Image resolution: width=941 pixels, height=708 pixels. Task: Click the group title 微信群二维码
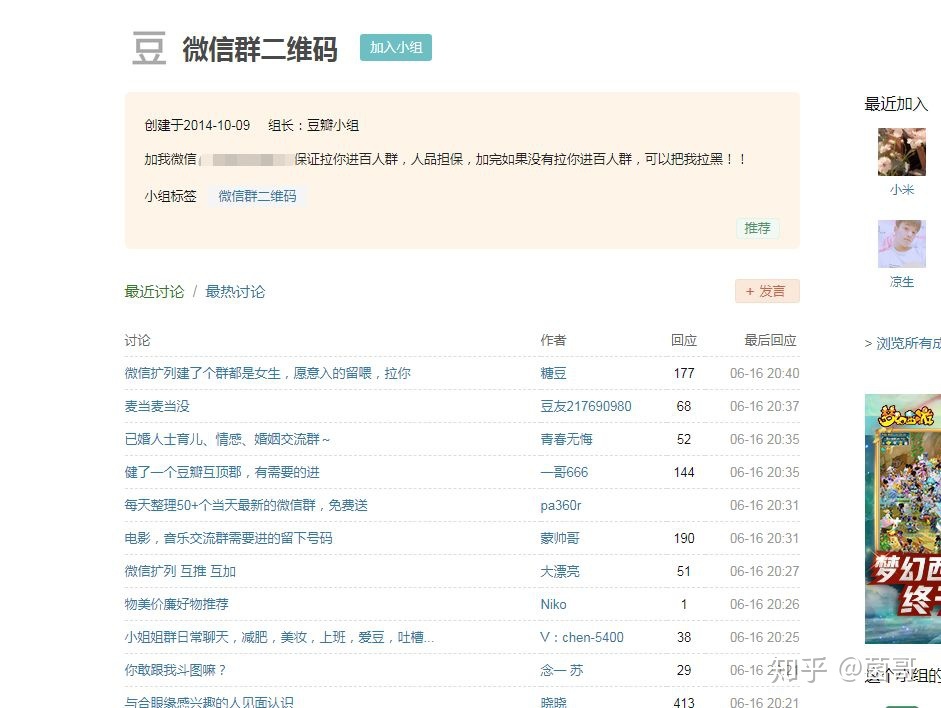(x=260, y=49)
